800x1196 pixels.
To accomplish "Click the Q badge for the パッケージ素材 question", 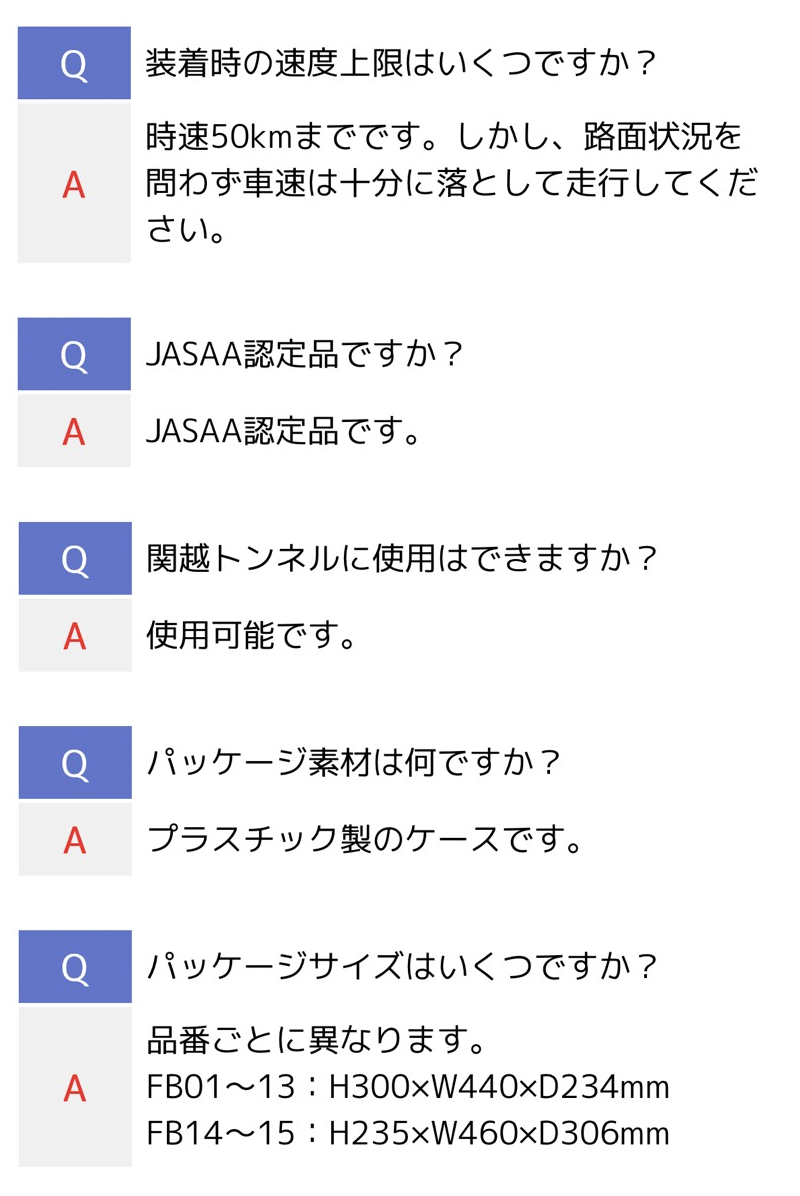I will click(x=74, y=763).
